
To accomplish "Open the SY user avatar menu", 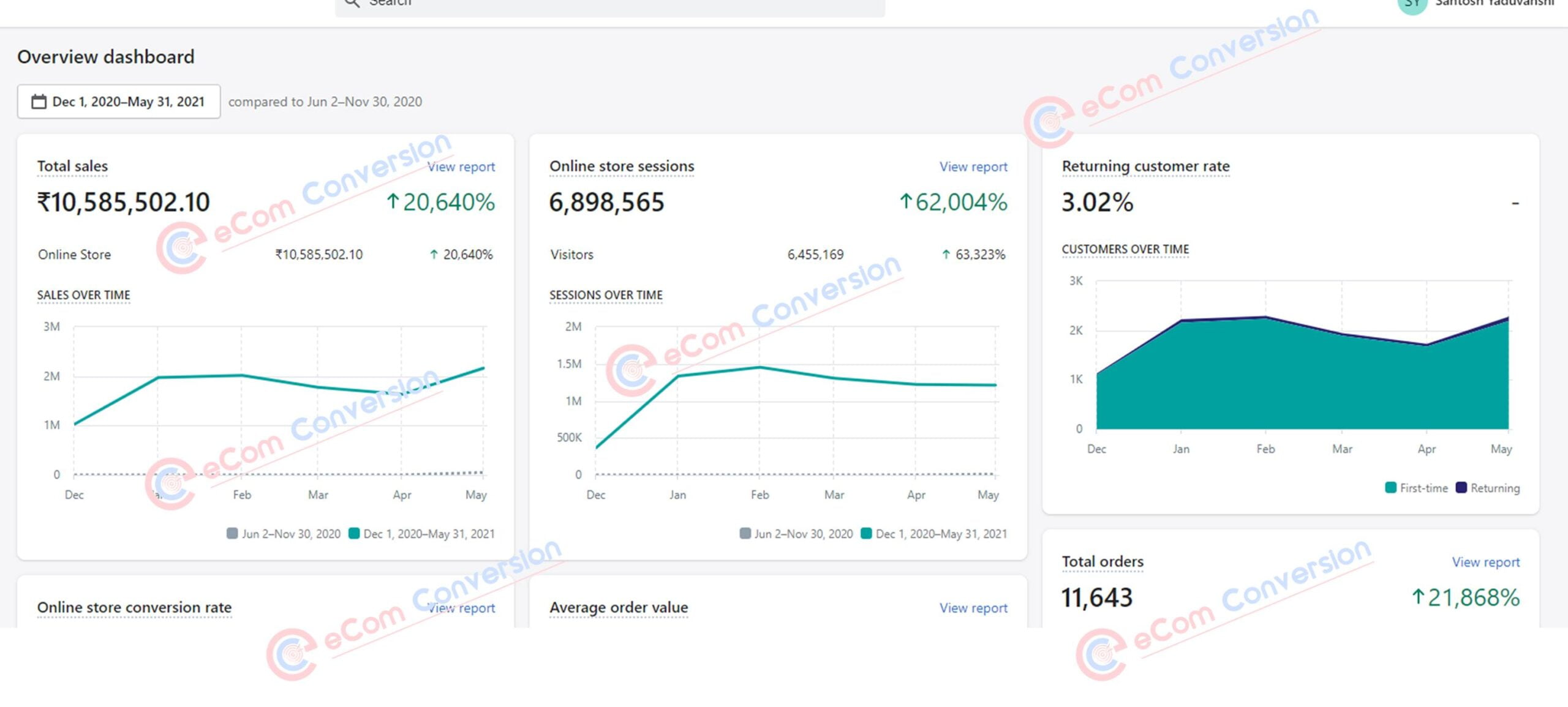I will click(x=1412, y=5).
